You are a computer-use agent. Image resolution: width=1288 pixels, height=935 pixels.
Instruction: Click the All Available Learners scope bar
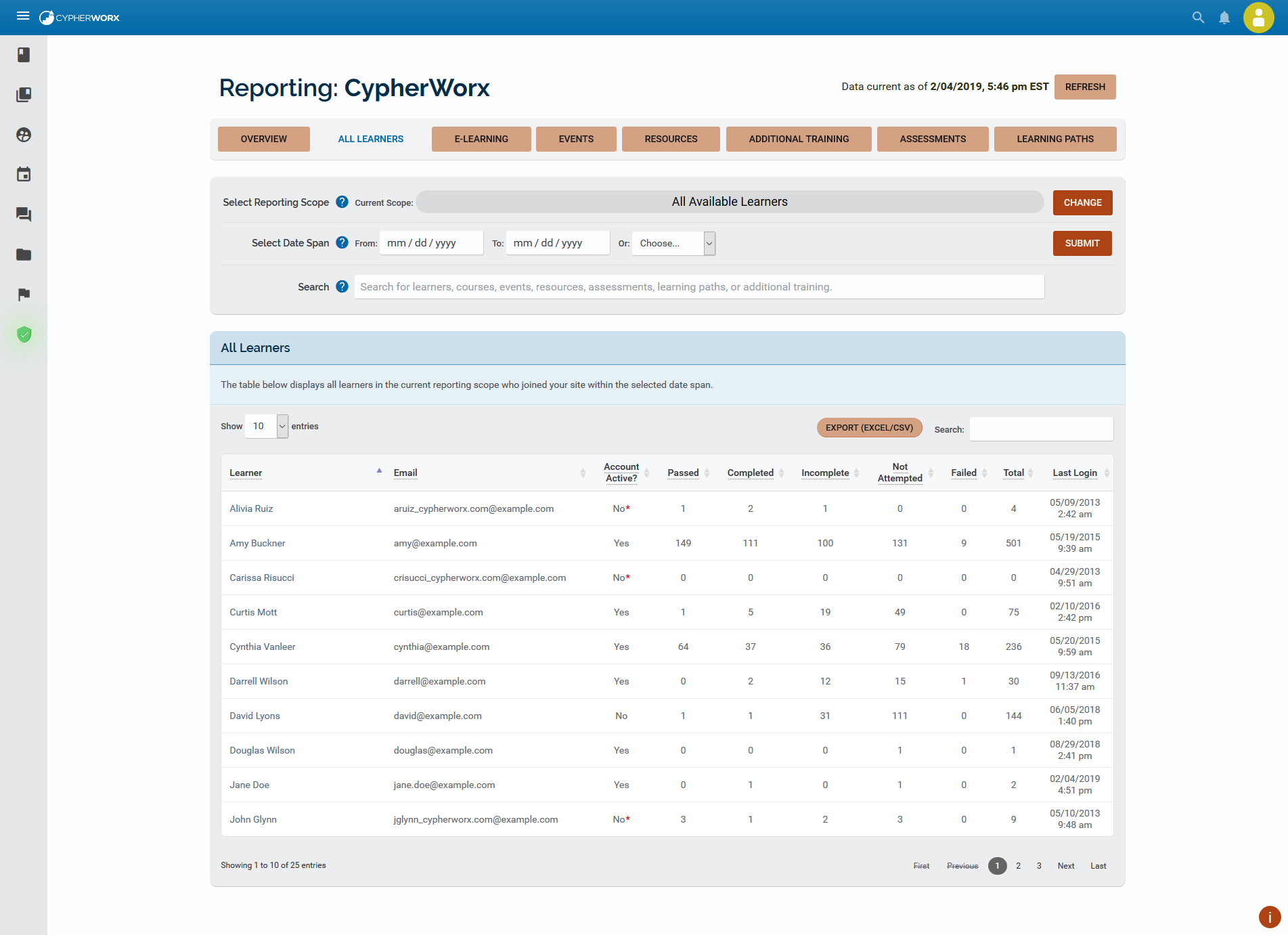click(730, 202)
